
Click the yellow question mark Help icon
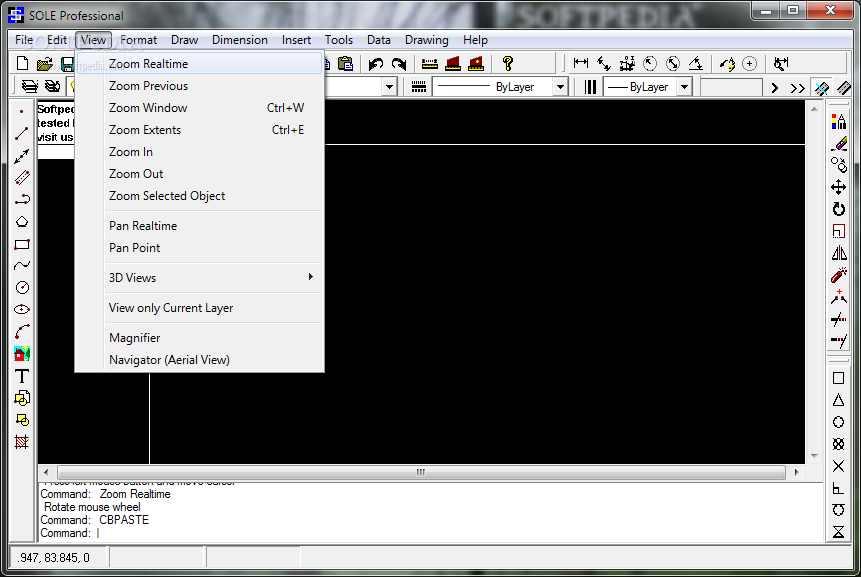coord(507,64)
